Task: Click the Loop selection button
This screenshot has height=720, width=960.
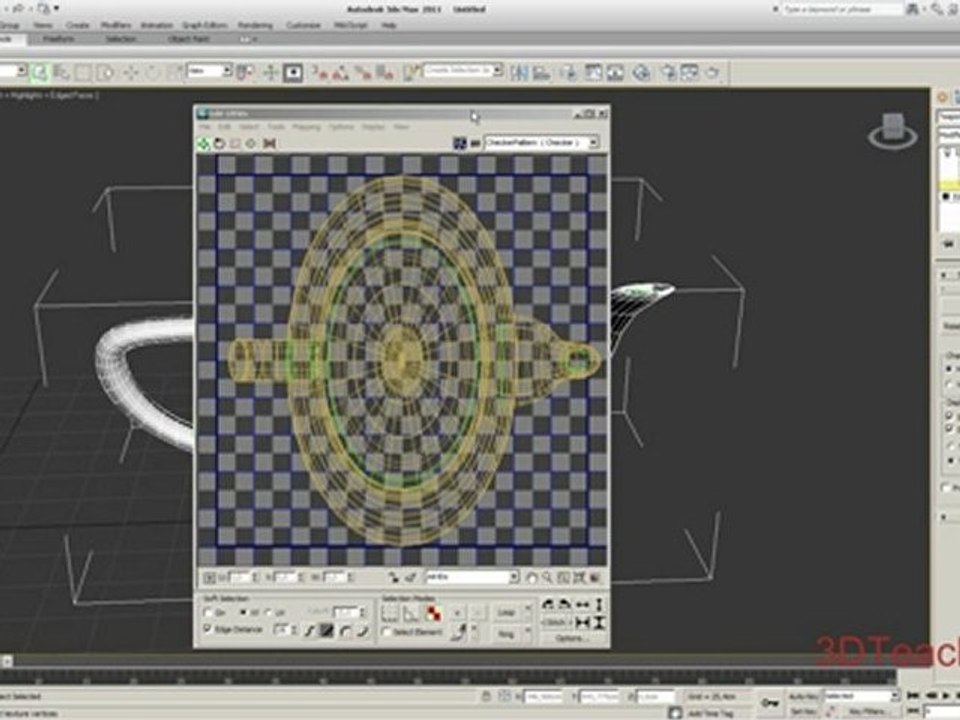Action: [x=506, y=612]
